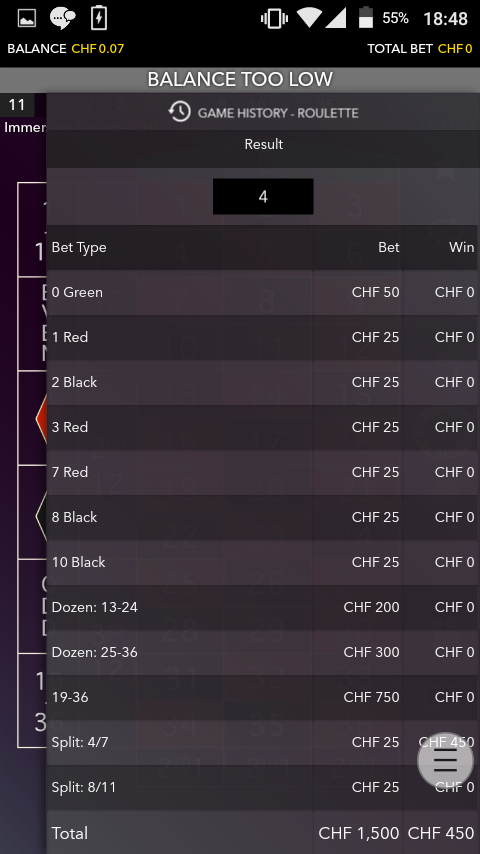Click the Balance Too Low banner
480x854 pixels.
pyautogui.click(x=240, y=80)
